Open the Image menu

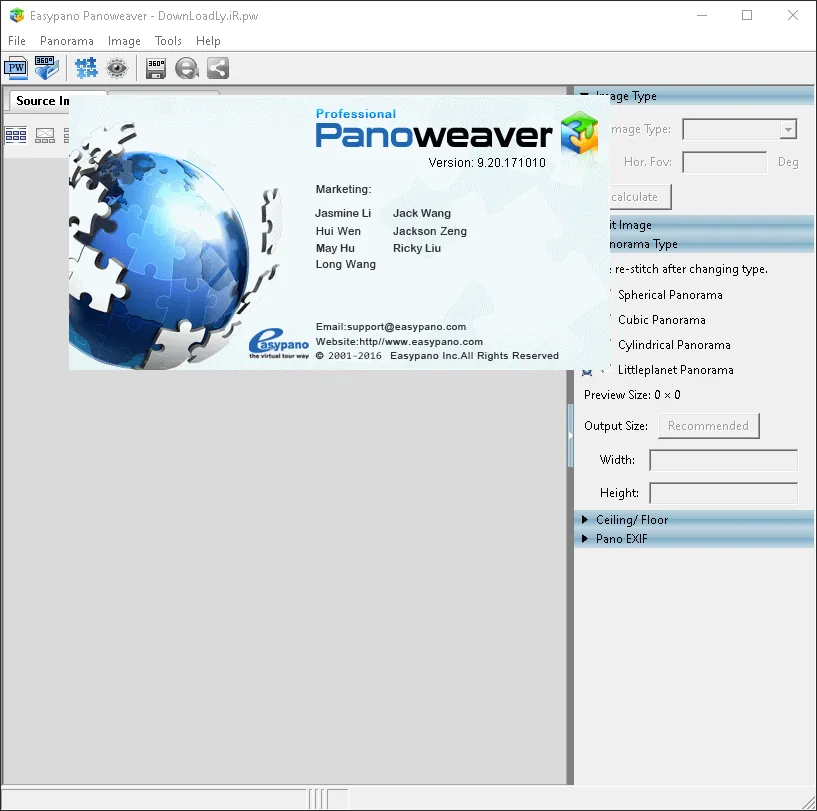[x=124, y=41]
